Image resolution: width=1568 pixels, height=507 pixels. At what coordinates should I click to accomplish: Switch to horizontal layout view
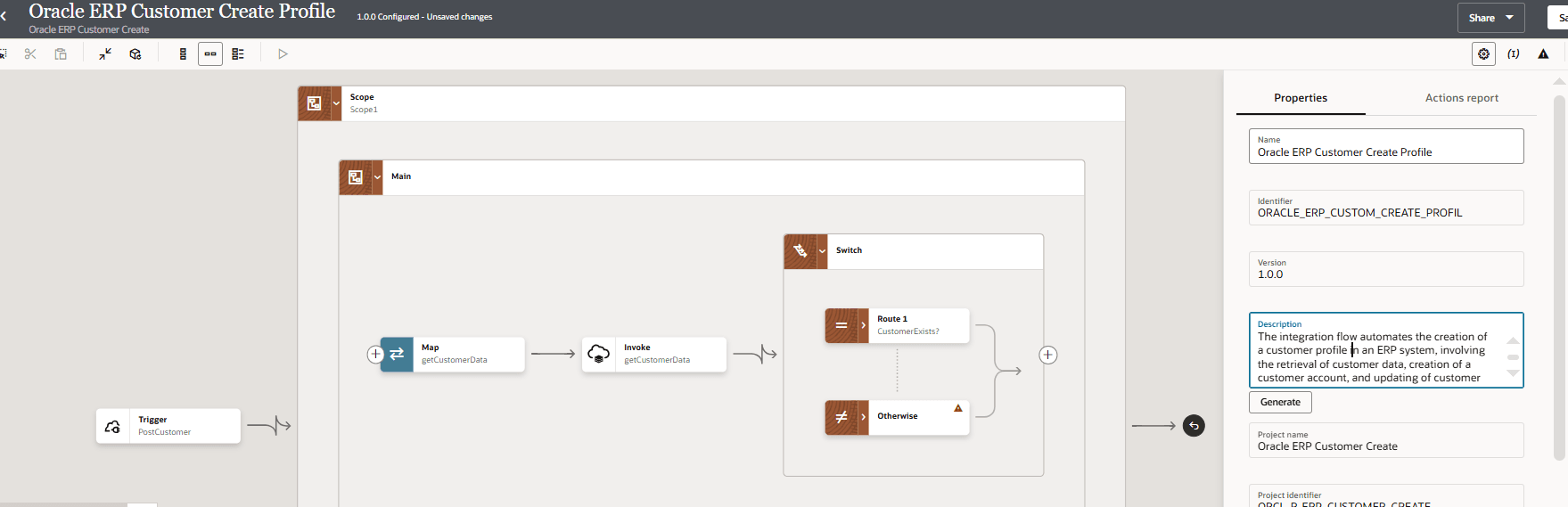coord(210,54)
